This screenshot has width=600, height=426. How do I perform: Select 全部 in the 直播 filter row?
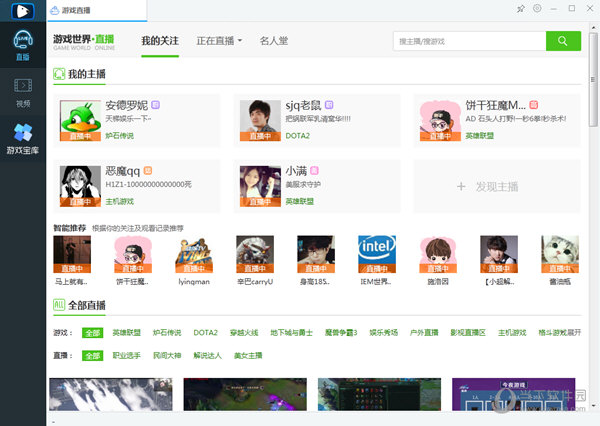[93, 356]
